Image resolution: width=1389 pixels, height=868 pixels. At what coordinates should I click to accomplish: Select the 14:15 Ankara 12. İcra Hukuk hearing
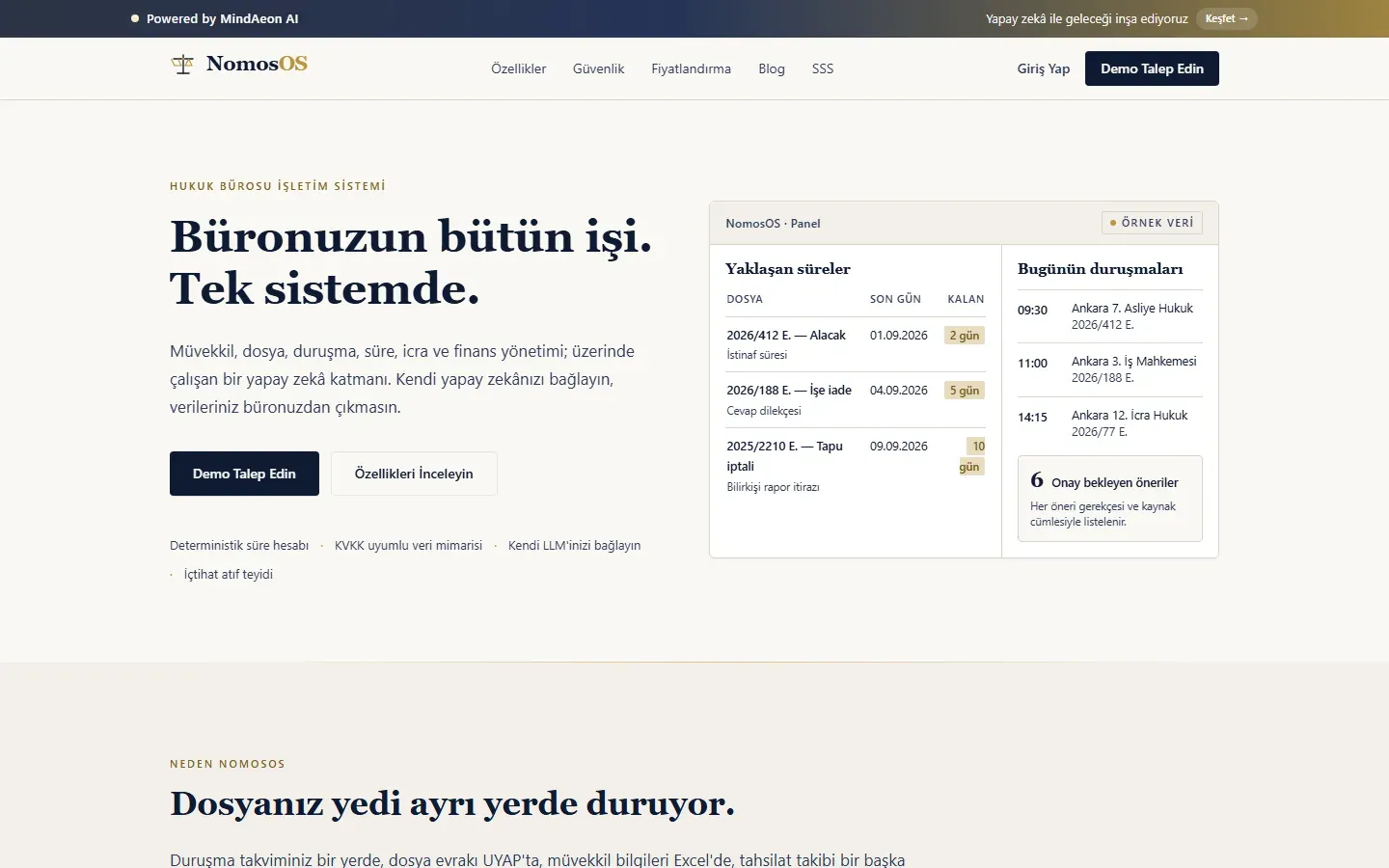point(1110,423)
